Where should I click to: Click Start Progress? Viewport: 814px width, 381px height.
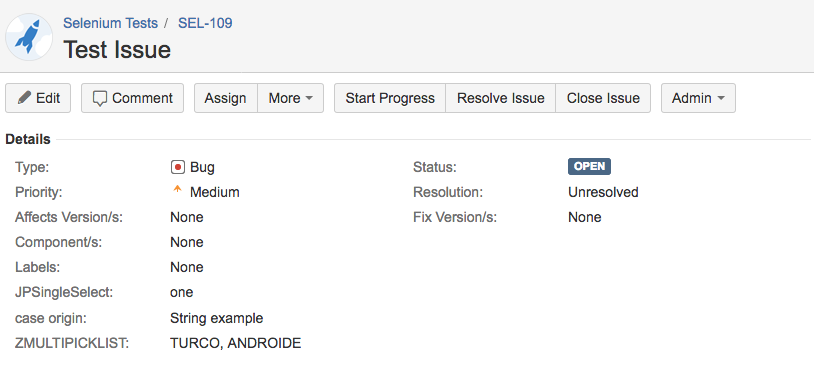(x=390, y=98)
